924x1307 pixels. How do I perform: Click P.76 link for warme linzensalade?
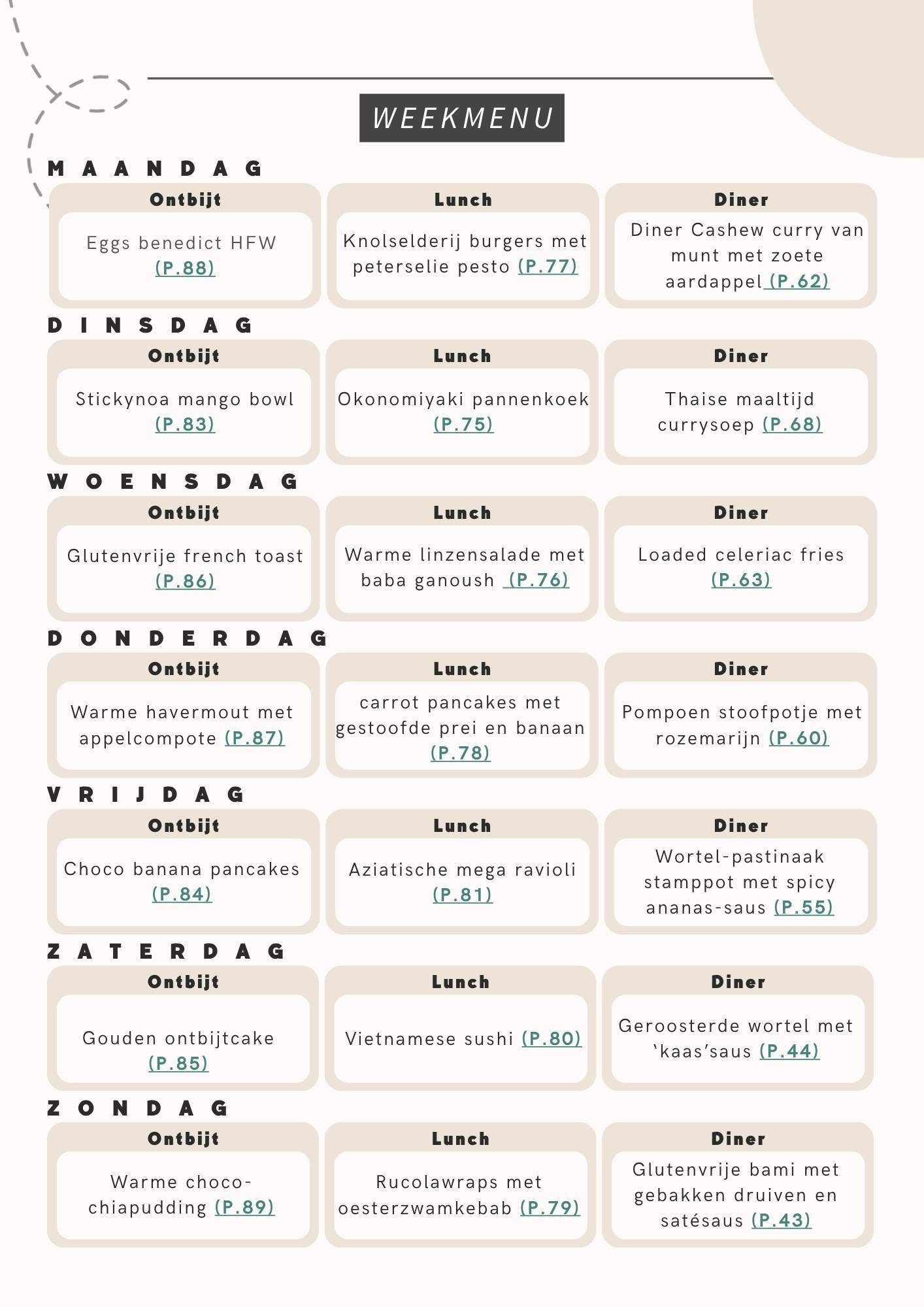click(538, 580)
